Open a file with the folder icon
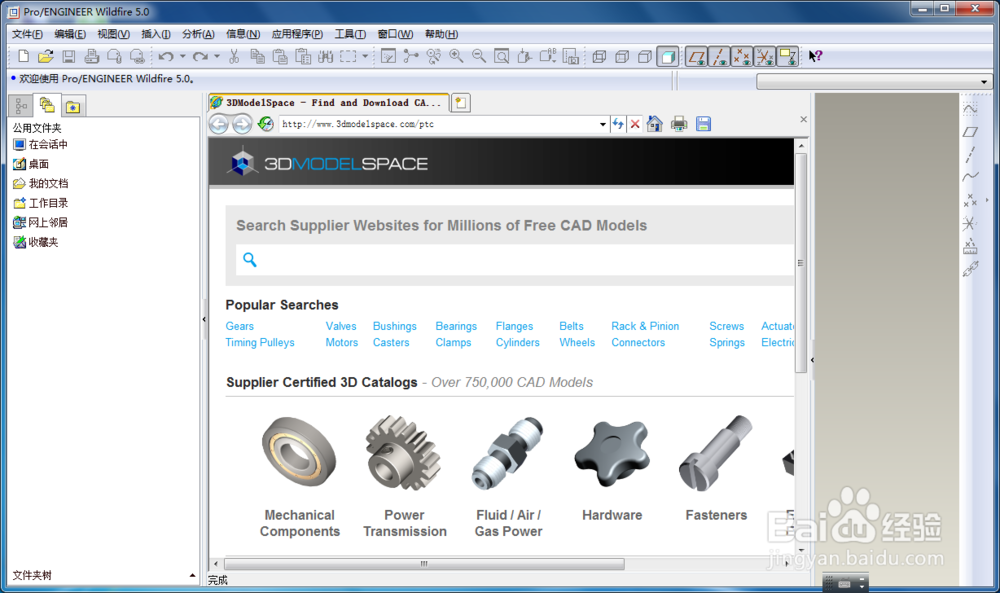 [45, 57]
